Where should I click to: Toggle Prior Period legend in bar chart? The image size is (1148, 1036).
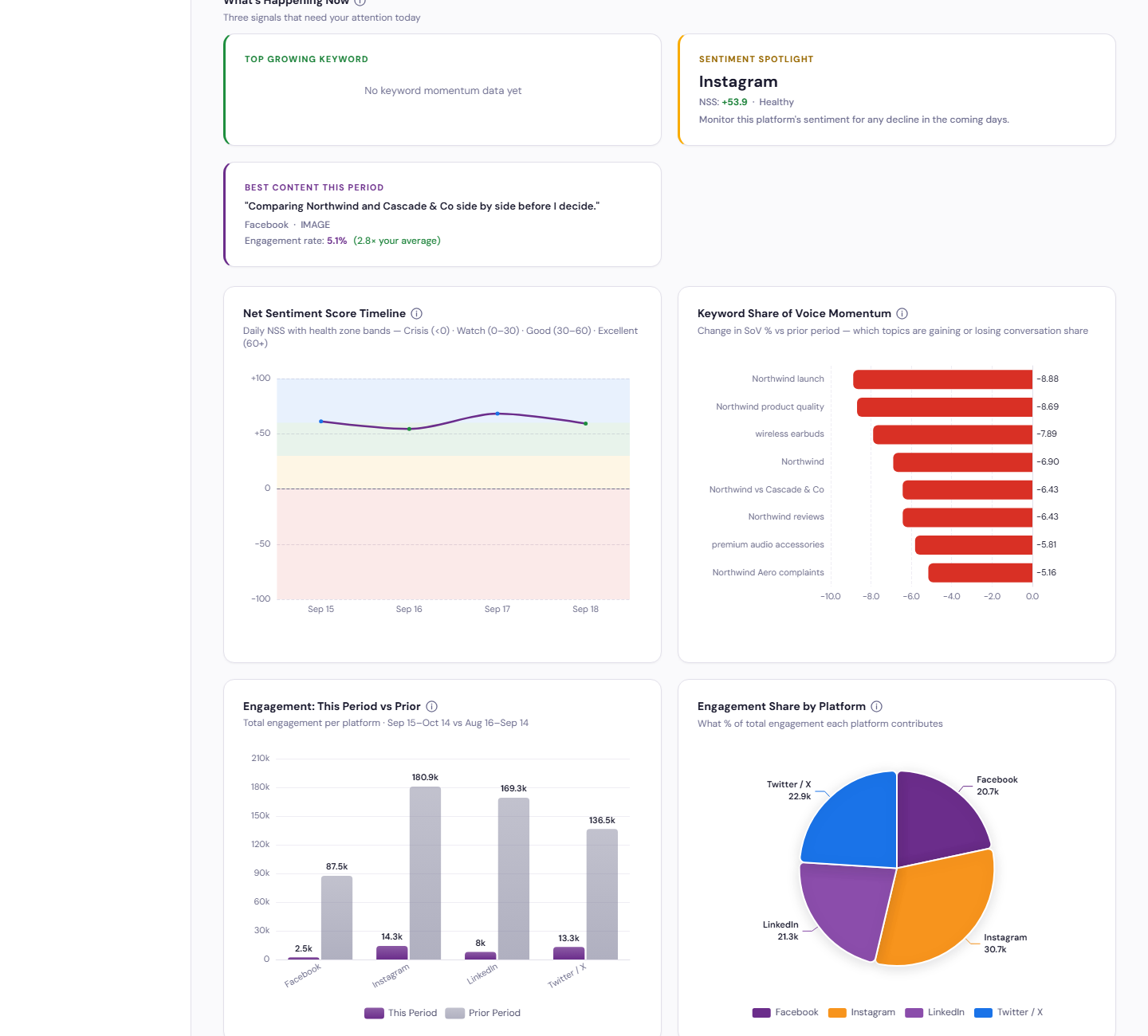pyautogui.click(x=482, y=1013)
